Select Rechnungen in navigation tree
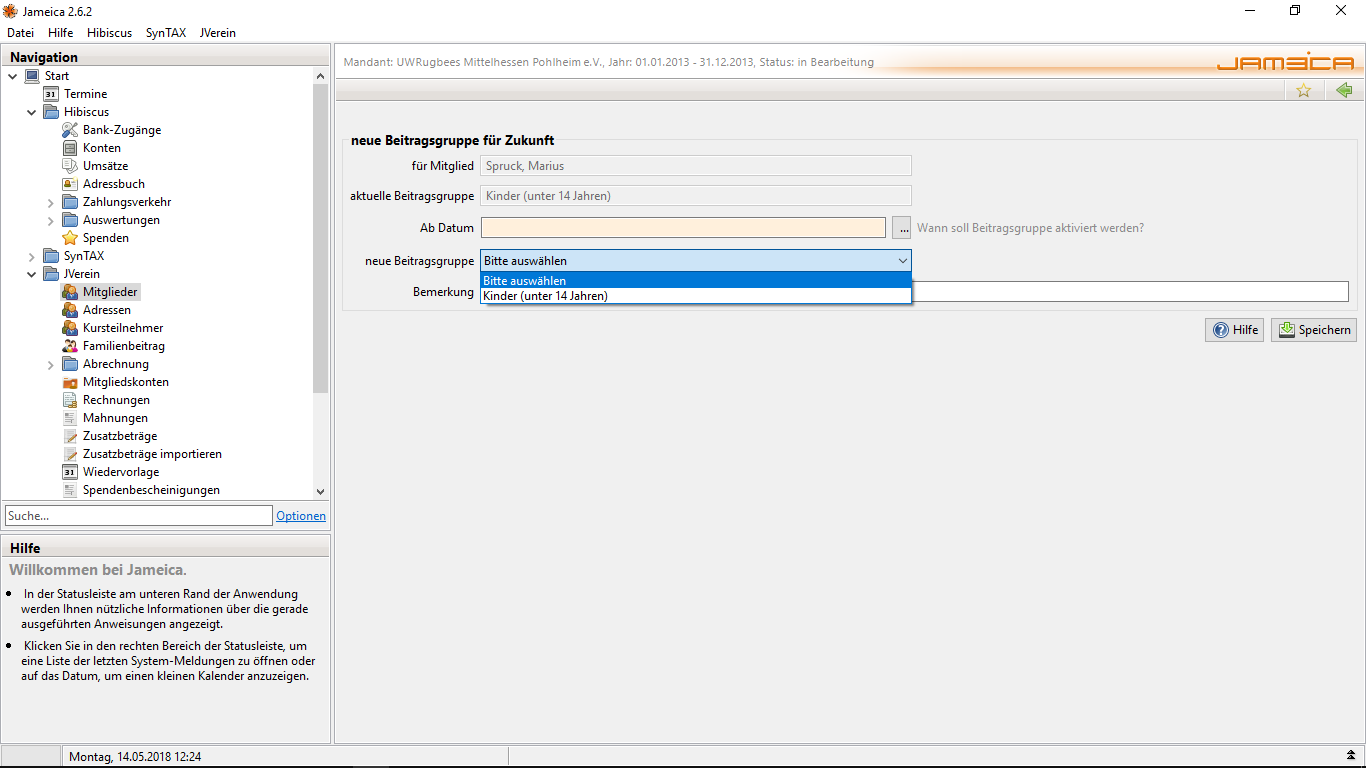Image resolution: width=1366 pixels, height=768 pixels. 116,400
